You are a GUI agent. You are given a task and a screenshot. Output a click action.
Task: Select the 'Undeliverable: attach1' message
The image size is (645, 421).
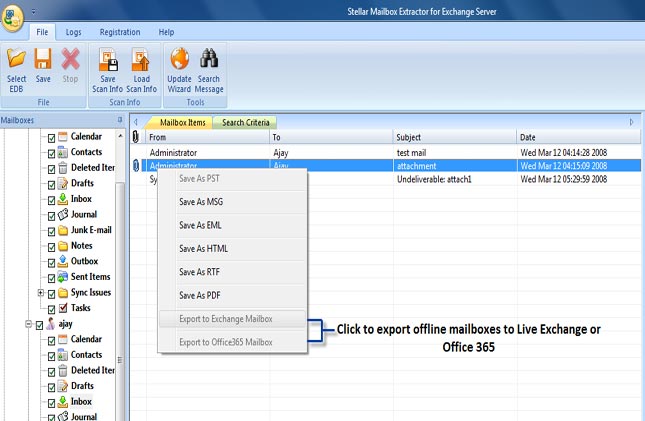[x=434, y=179]
